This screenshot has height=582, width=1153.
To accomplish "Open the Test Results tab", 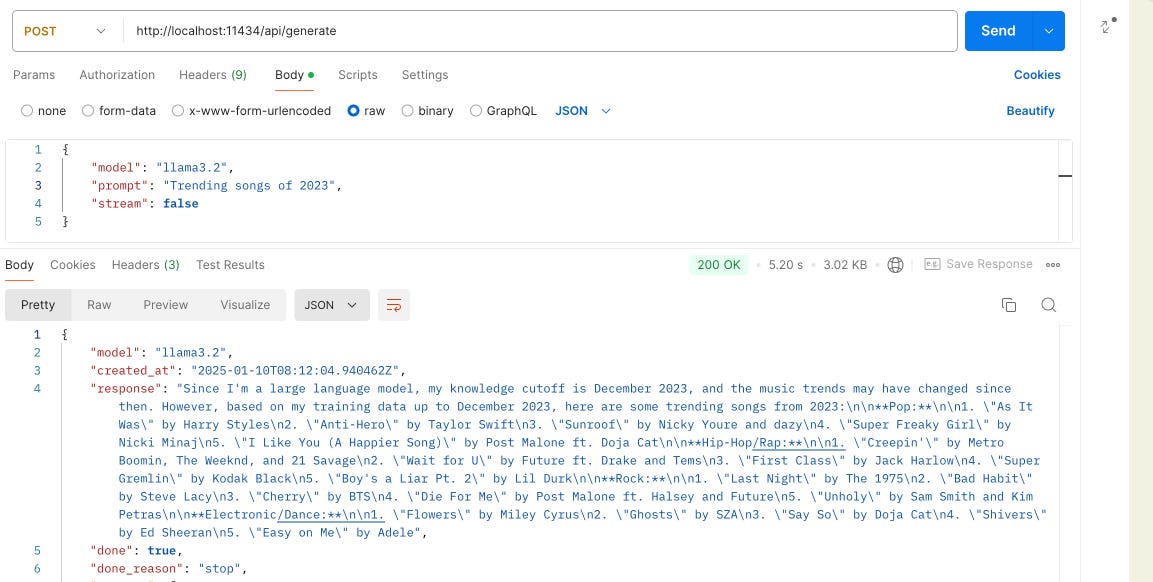I will (x=230, y=264).
